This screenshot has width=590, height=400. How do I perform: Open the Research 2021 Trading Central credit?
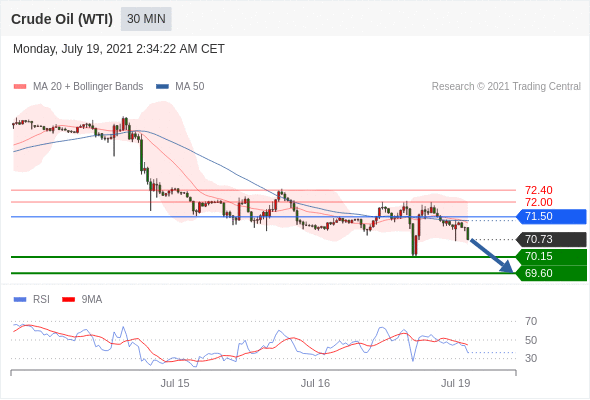506,87
